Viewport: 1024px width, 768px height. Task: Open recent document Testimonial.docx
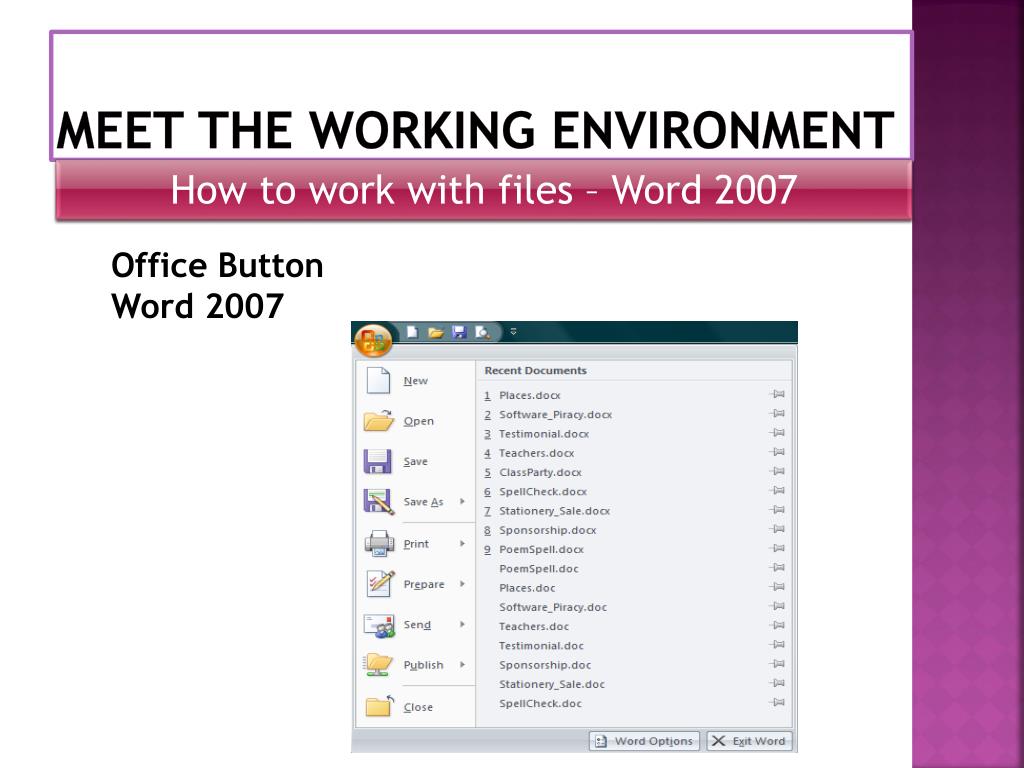(543, 434)
